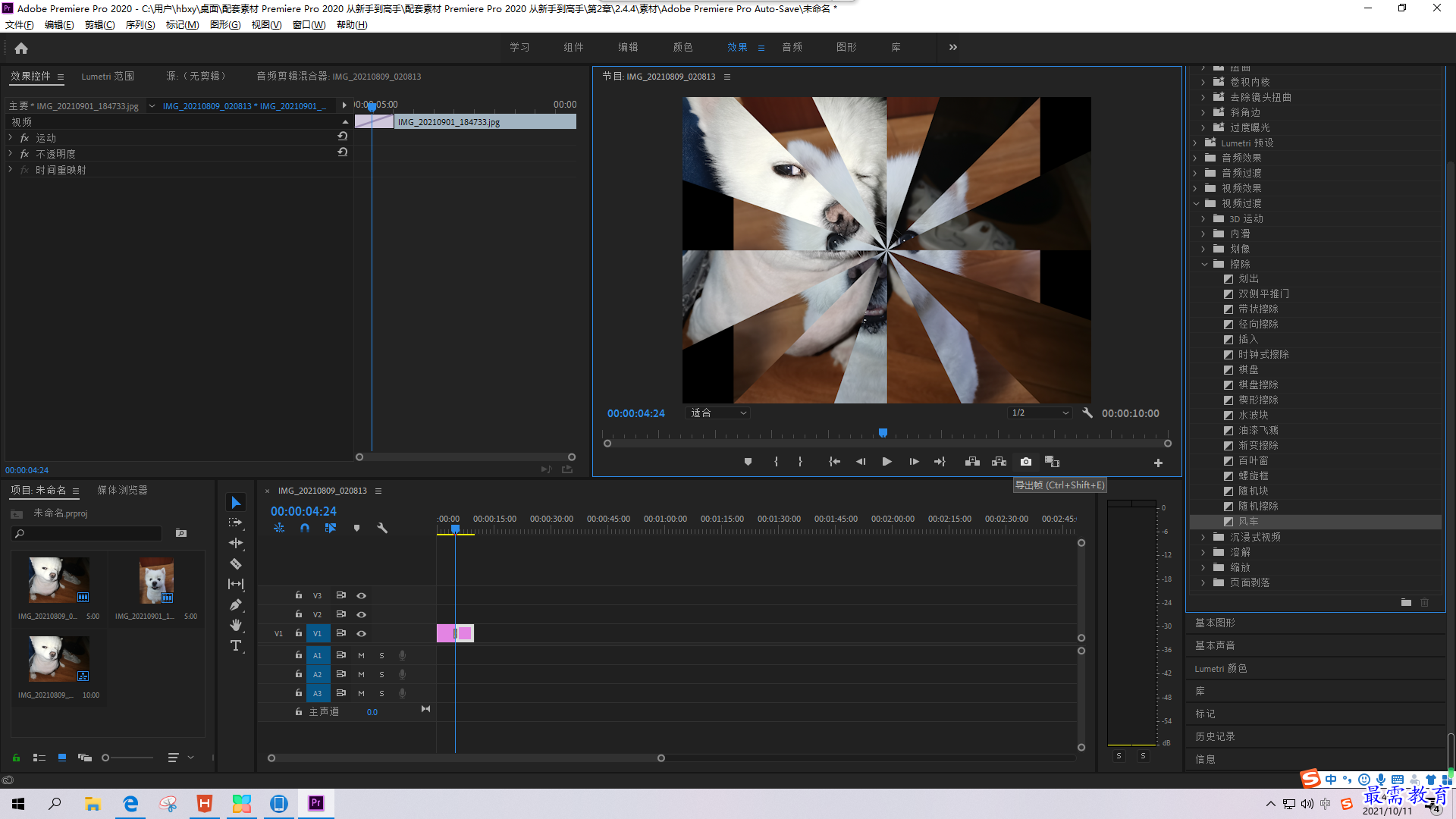Switch to 颜色 workspace tab
Viewport: 1456px width, 819px height.
pos(682,47)
